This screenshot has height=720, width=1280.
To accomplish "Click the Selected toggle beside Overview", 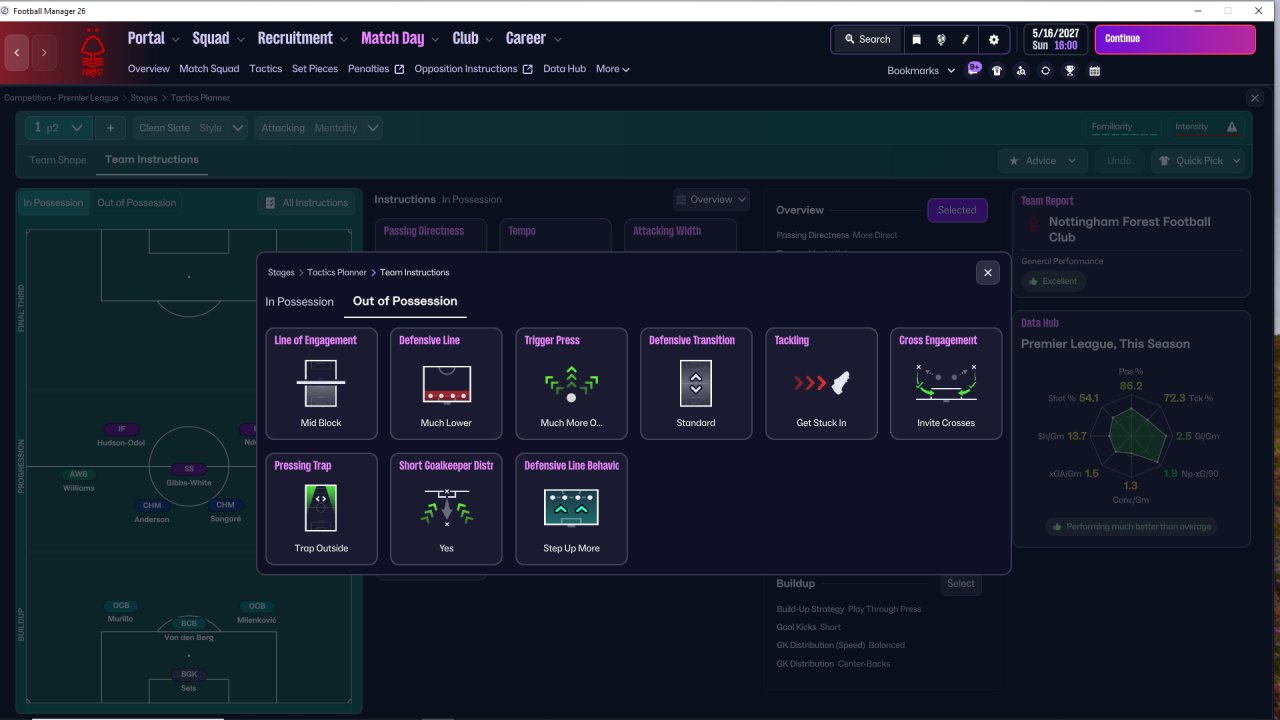I will pyautogui.click(x=957, y=210).
